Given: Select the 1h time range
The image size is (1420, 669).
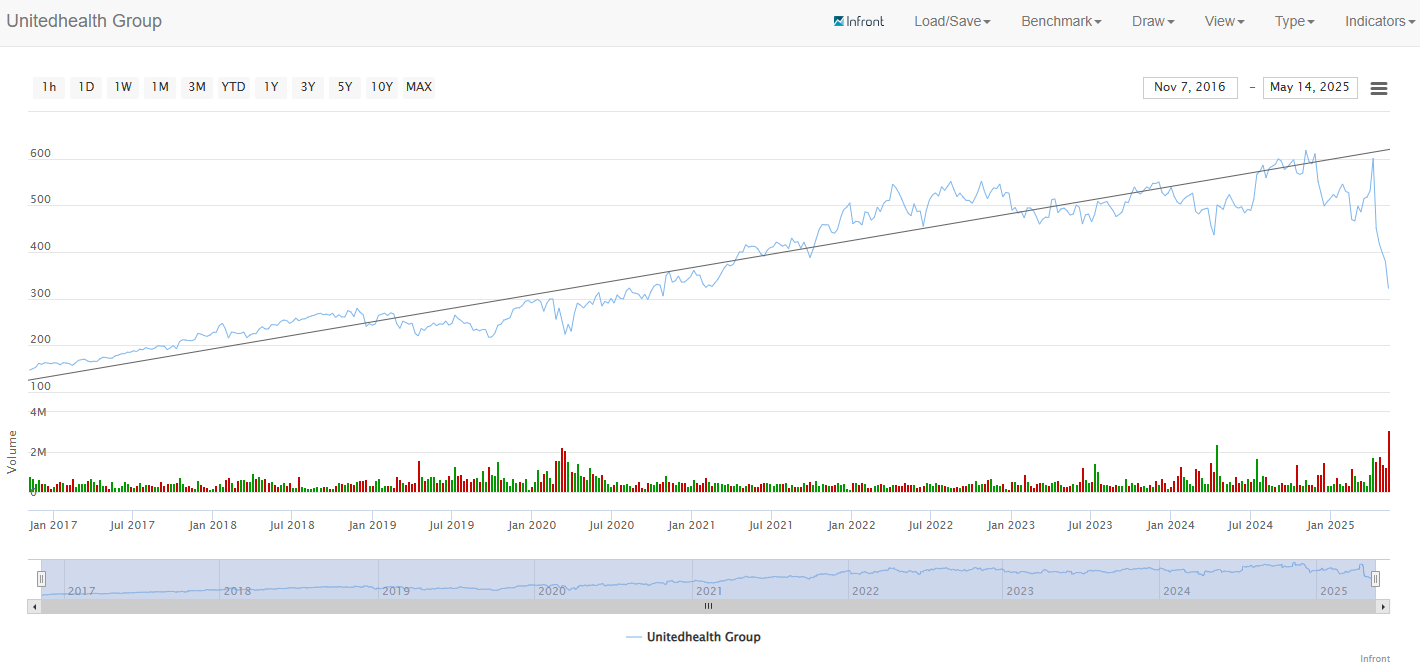Looking at the screenshot, I should 49,87.
